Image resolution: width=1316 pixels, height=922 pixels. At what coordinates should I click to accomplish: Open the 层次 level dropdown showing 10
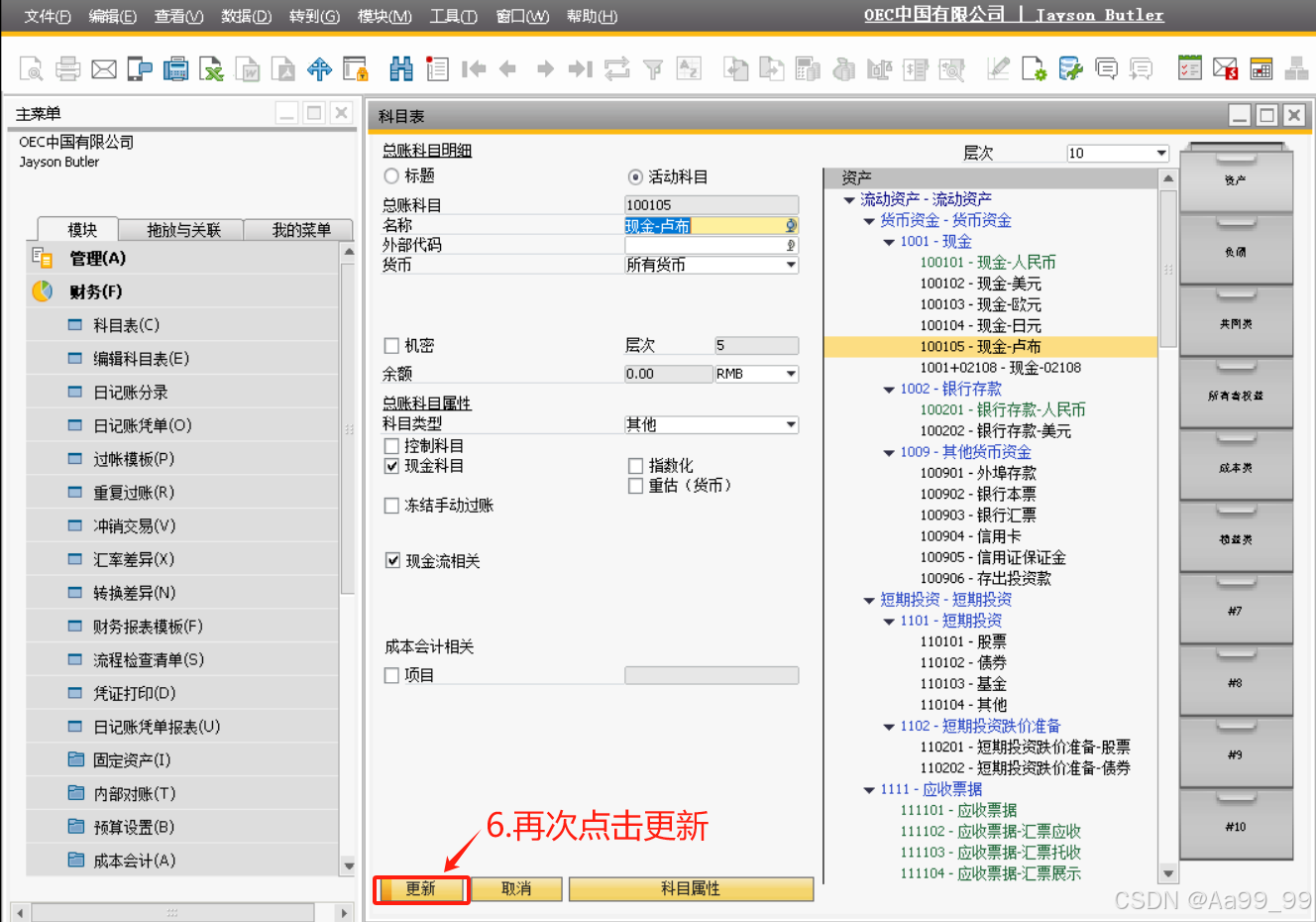pyautogui.click(x=1117, y=153)
